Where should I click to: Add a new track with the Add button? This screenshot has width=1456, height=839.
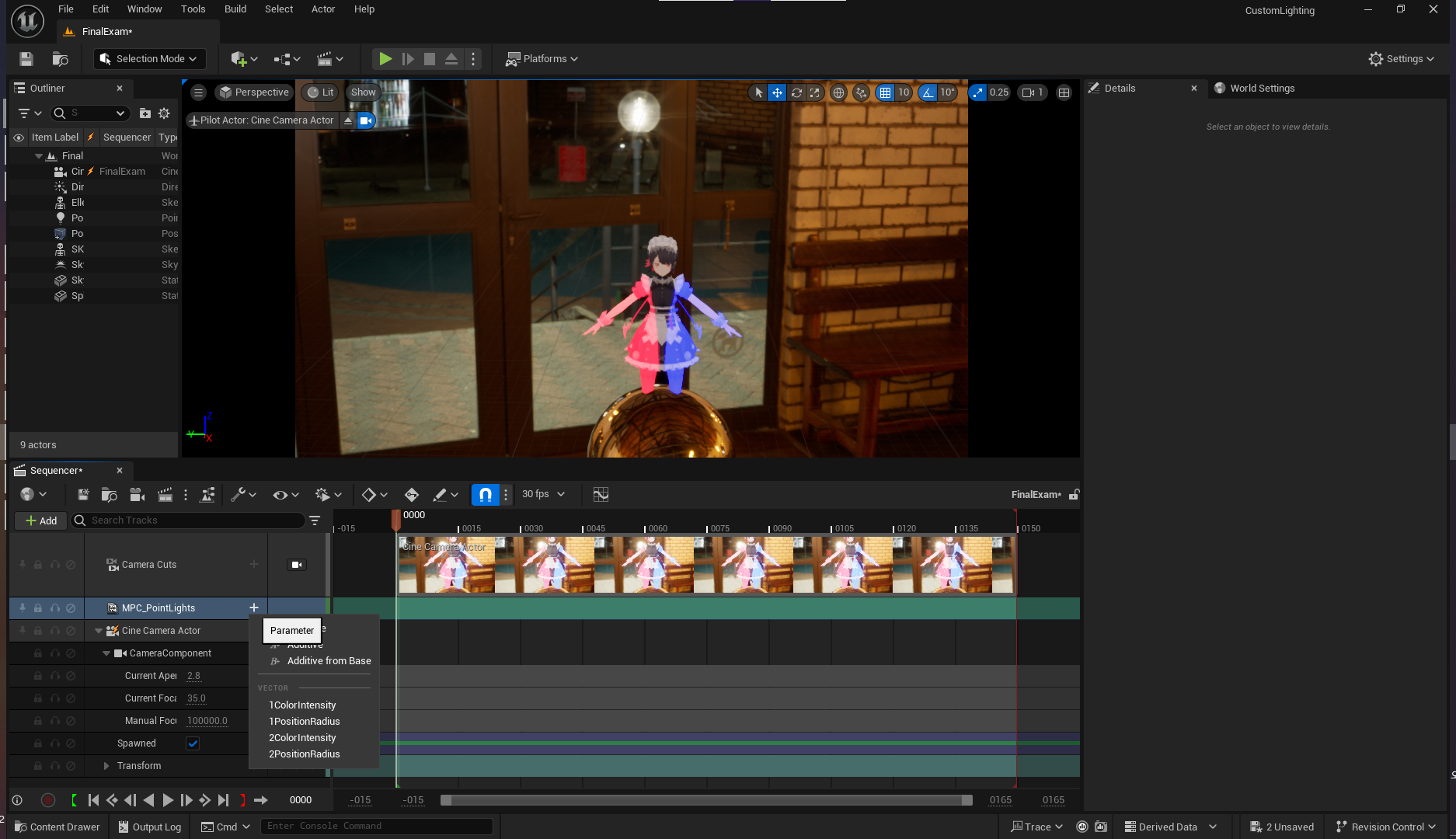click(x=41, y=520)
